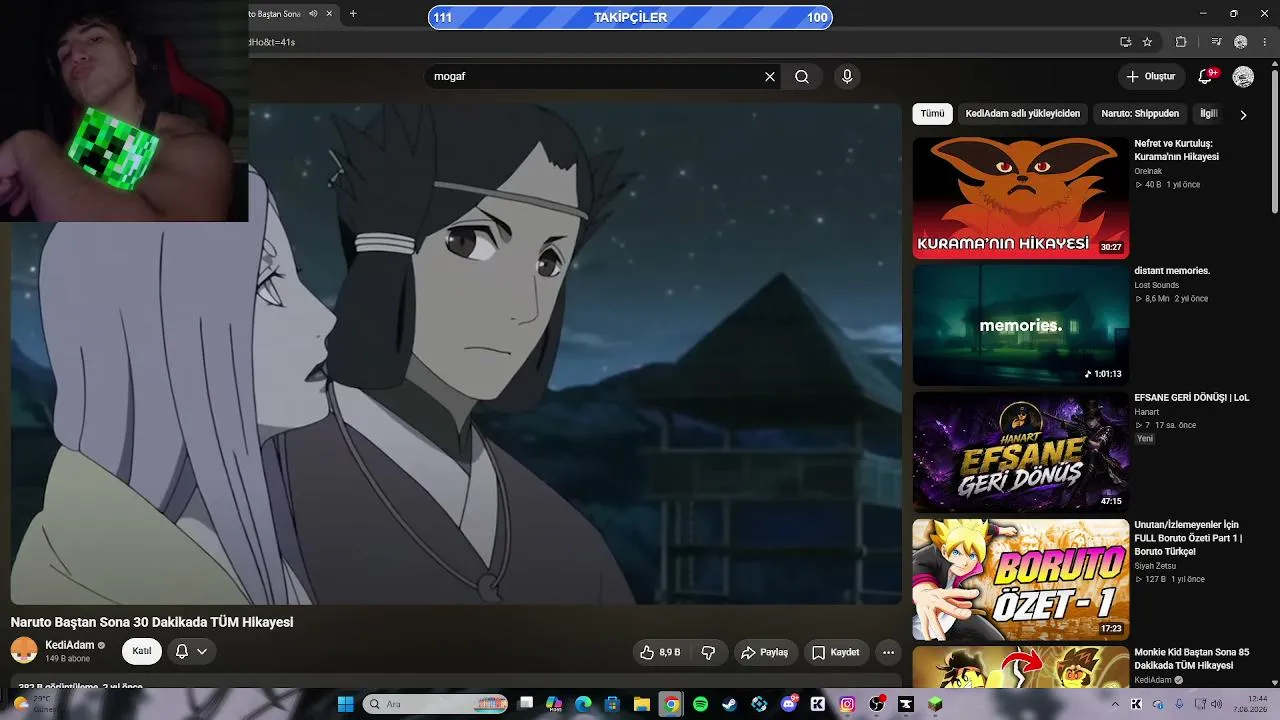Screen dimensions: 1280x720
Task: Click title Nefret ve Kurtuluş: Kurama'nın Hikayesi
Action: (1176, 150)
